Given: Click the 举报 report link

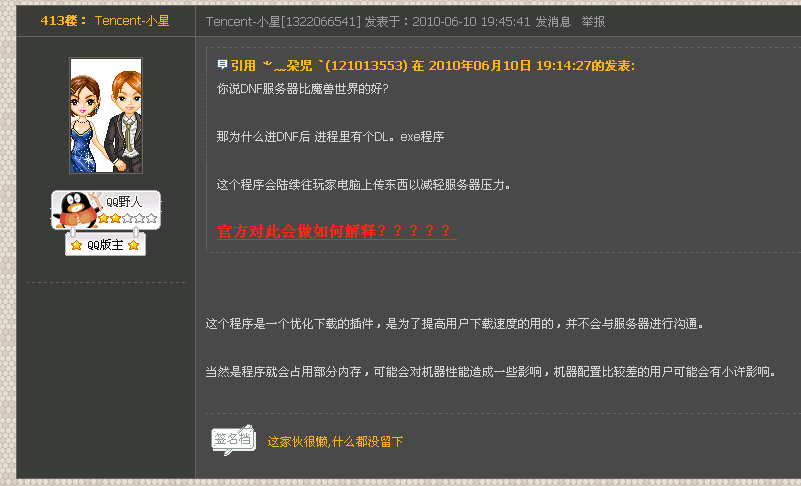Looking at the screenshot, I should (593, 21).
